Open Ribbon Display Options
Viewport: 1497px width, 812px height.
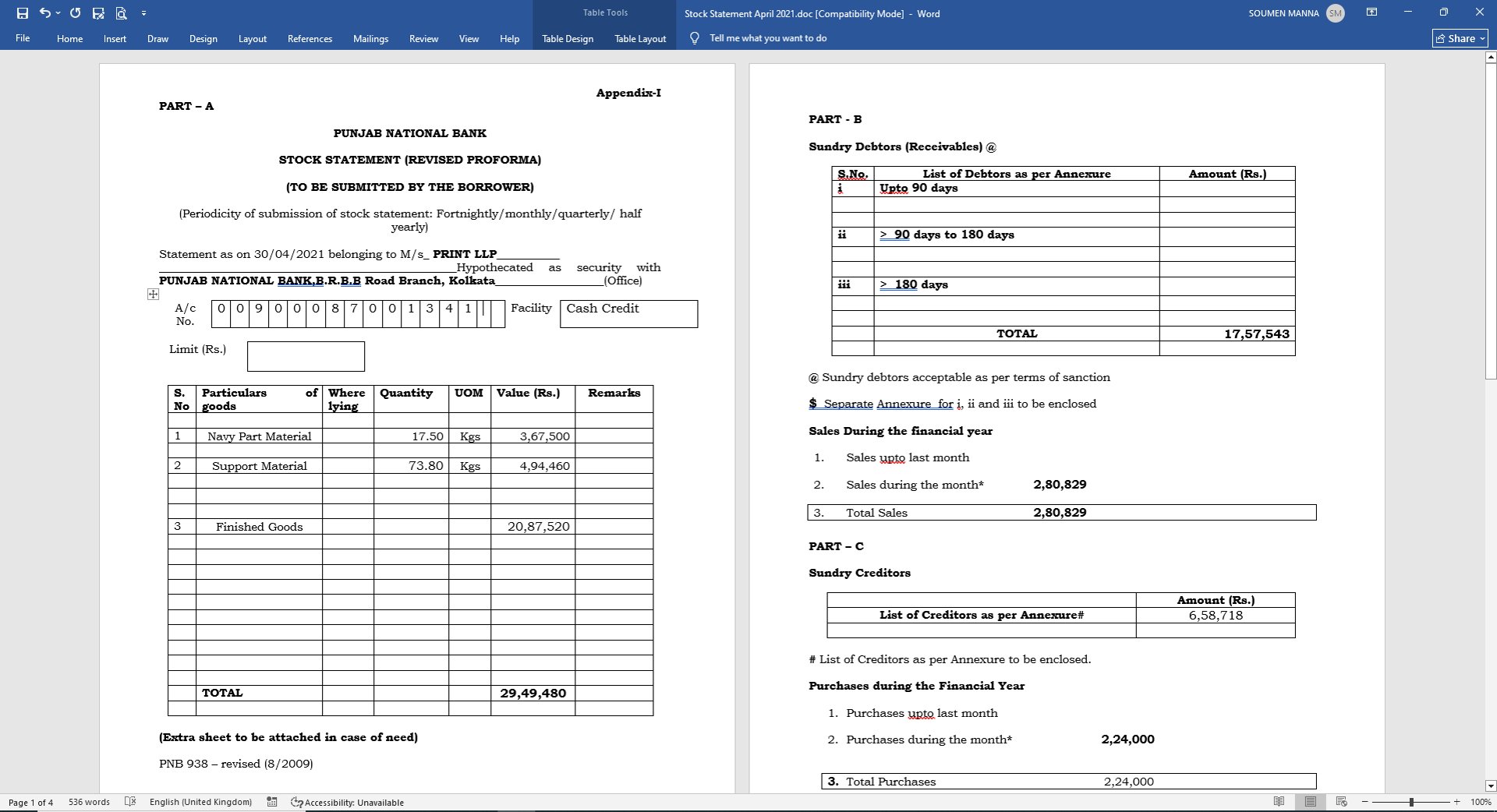pos(1371,12)
